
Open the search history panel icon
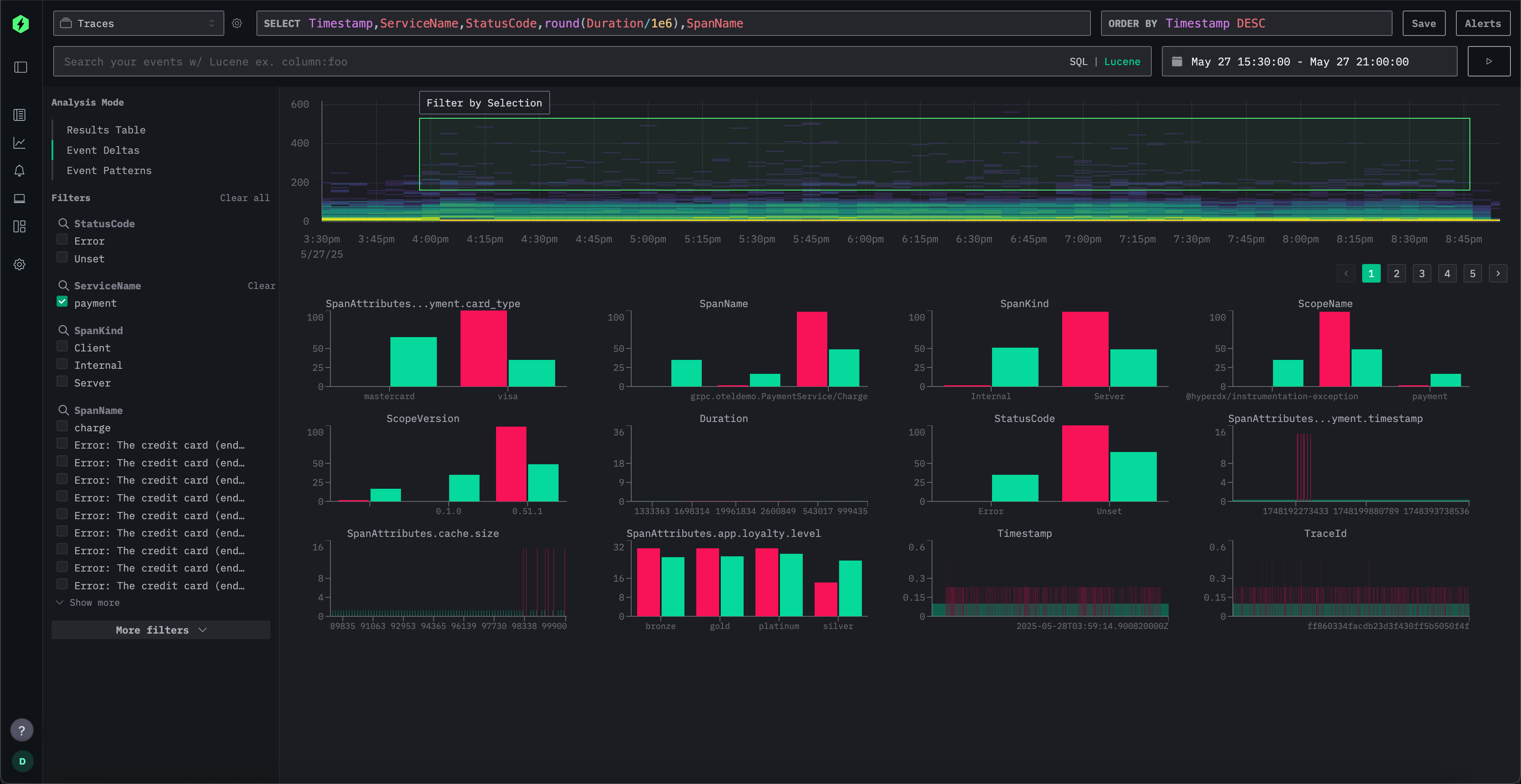pyautogui.click(x=21, y=67)
